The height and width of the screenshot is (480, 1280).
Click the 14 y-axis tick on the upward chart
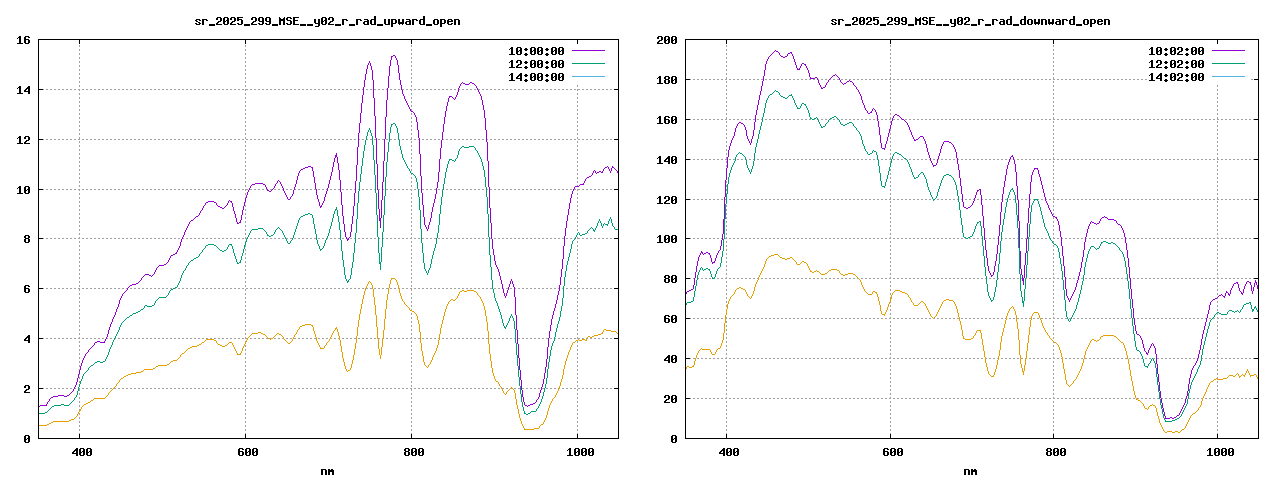[23, 90]
